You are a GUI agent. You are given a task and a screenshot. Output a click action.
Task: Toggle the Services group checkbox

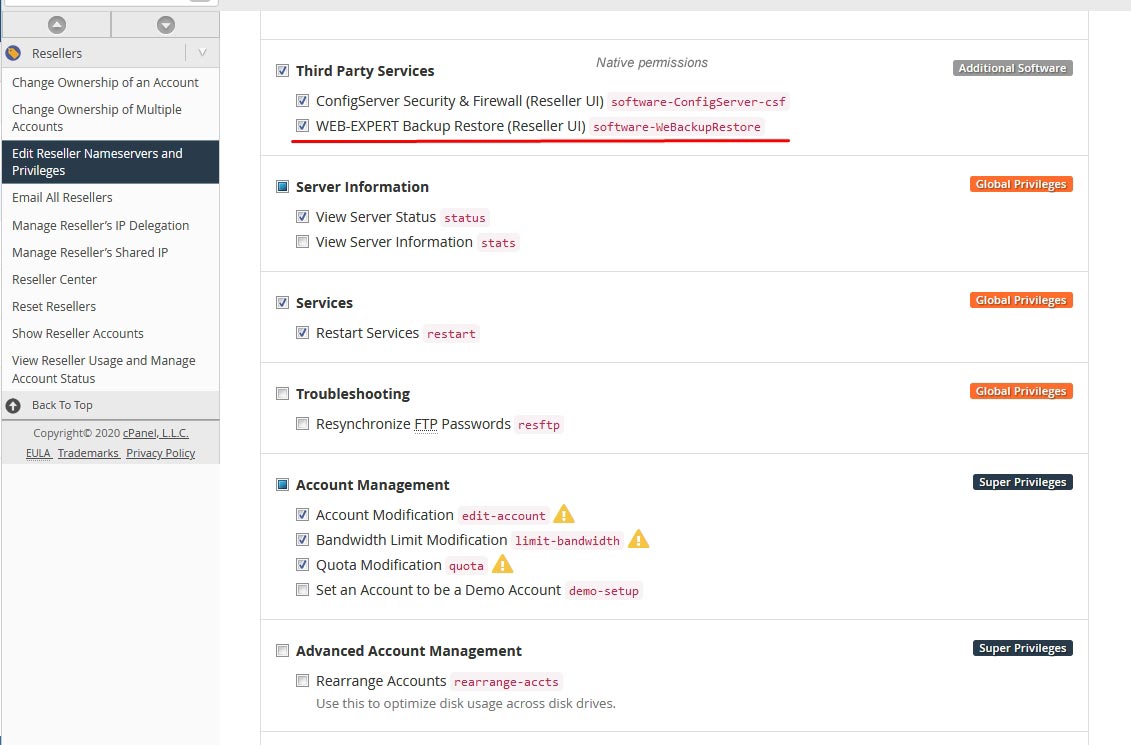282,303
